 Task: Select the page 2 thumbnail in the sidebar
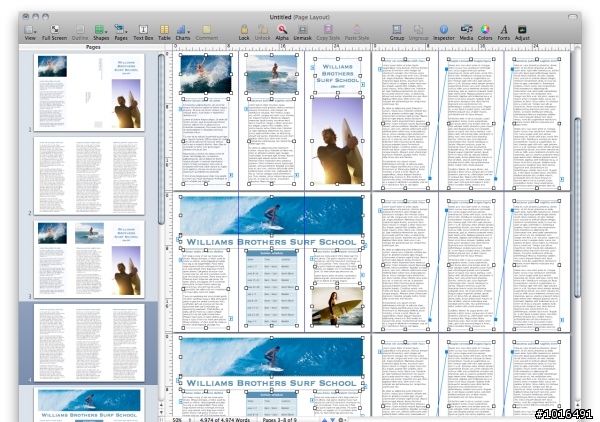pyautogui.click(x=89, y=176)
